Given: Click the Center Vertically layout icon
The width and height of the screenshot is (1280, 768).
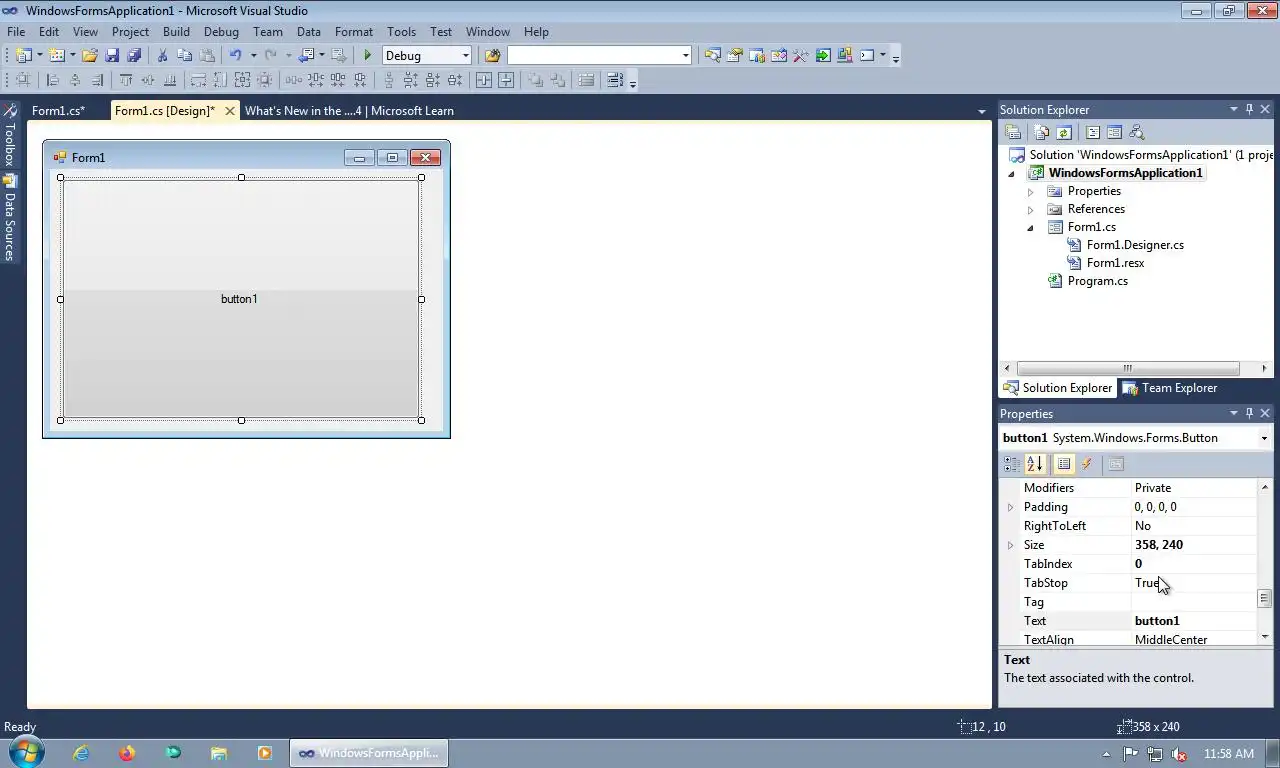Looking at the screenshot, I should (x=507, y=80).
